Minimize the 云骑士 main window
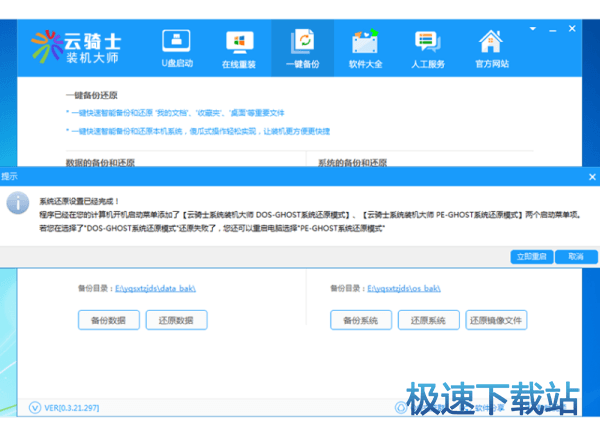This screenshot has width=600, height=436. pyautogui.click(x=553, y=30)
